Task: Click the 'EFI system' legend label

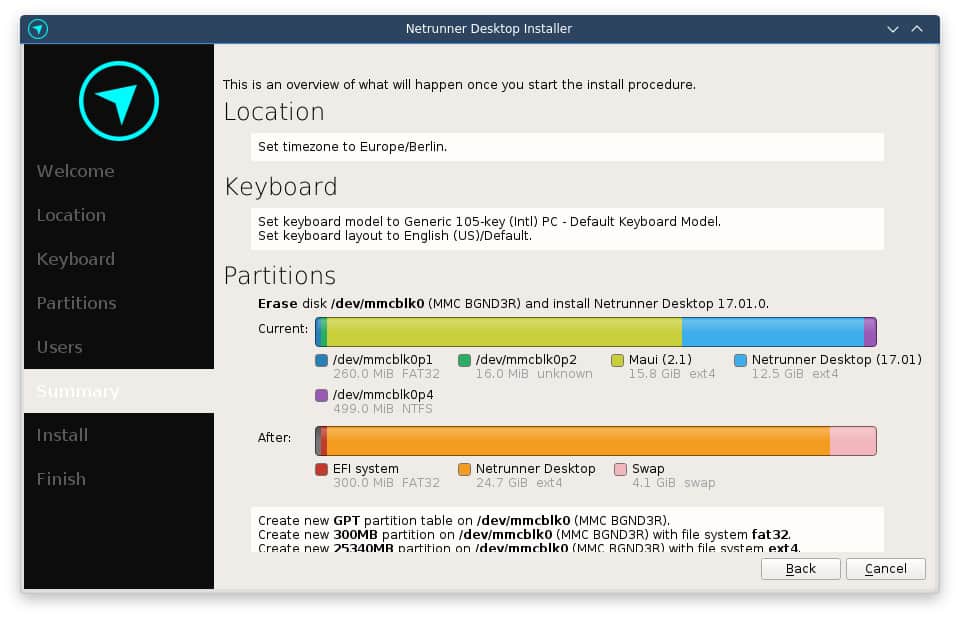Action: (x=366, y=468)
